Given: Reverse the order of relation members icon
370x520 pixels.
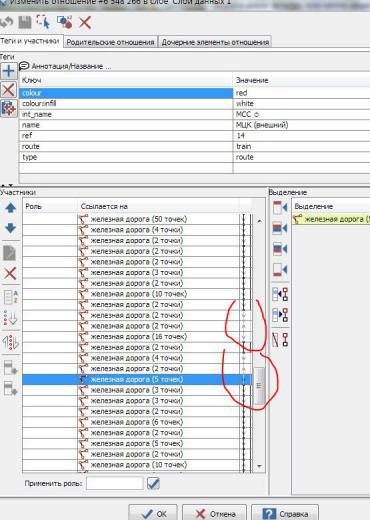Looking at the screenshot, I should click(11, 342).
